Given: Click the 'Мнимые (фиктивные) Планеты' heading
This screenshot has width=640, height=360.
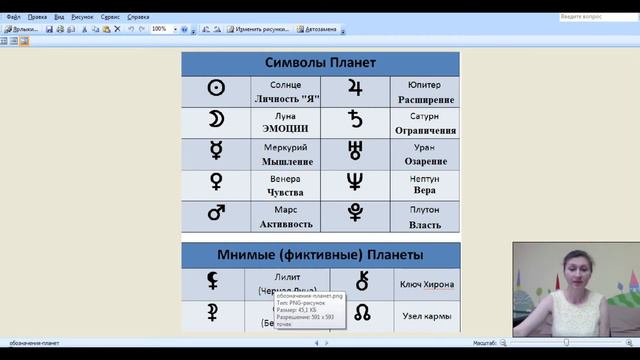Looking at the screenshot, I should pos(320,255).
